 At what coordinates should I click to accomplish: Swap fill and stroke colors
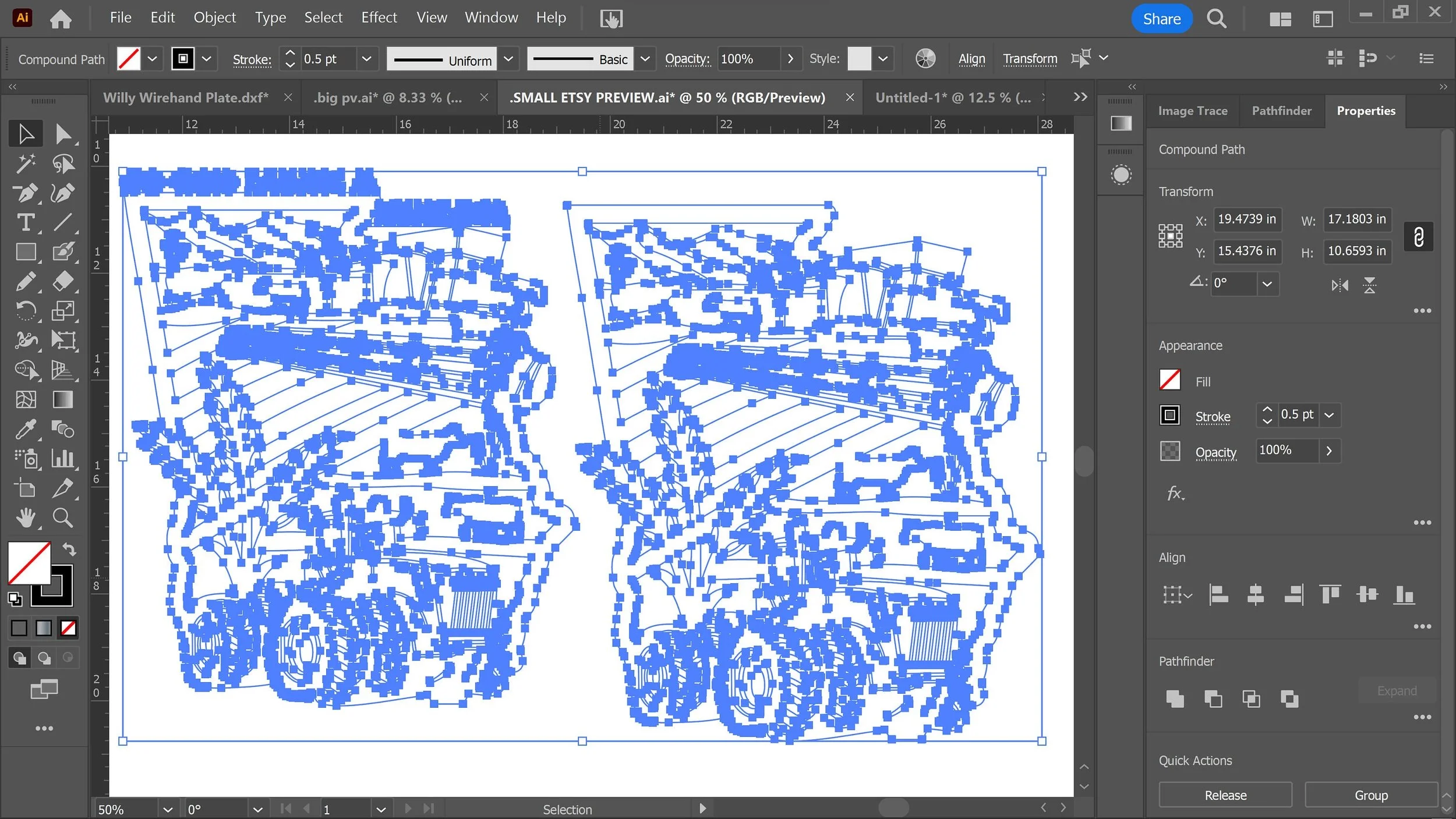pos(69,549)
